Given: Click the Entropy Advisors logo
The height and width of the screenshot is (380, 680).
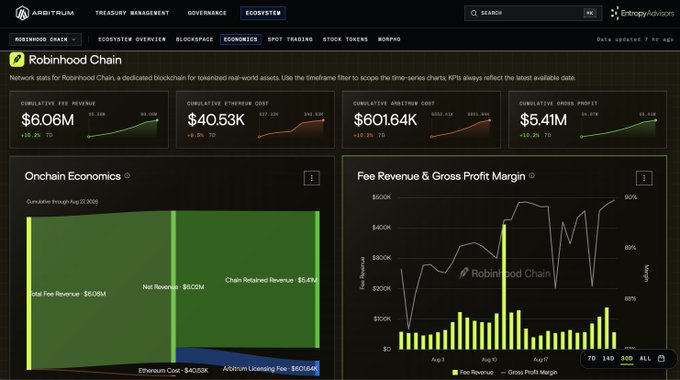Looking at the screenshot, I should pos(643,13).
